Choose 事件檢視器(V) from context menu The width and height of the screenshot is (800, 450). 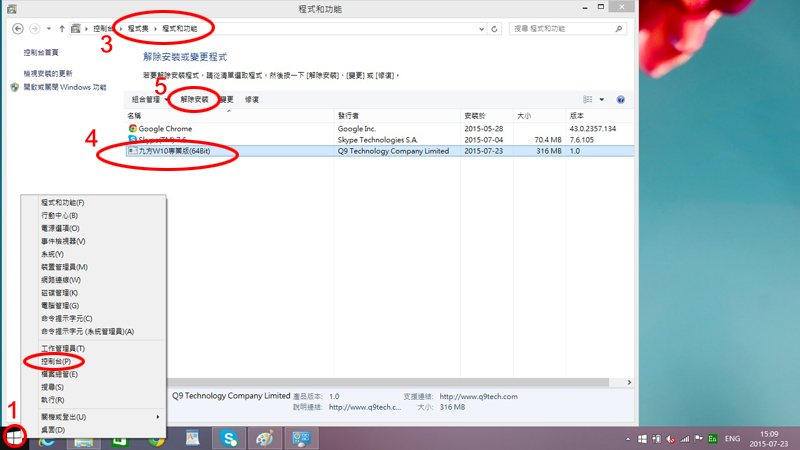[63, 241]
